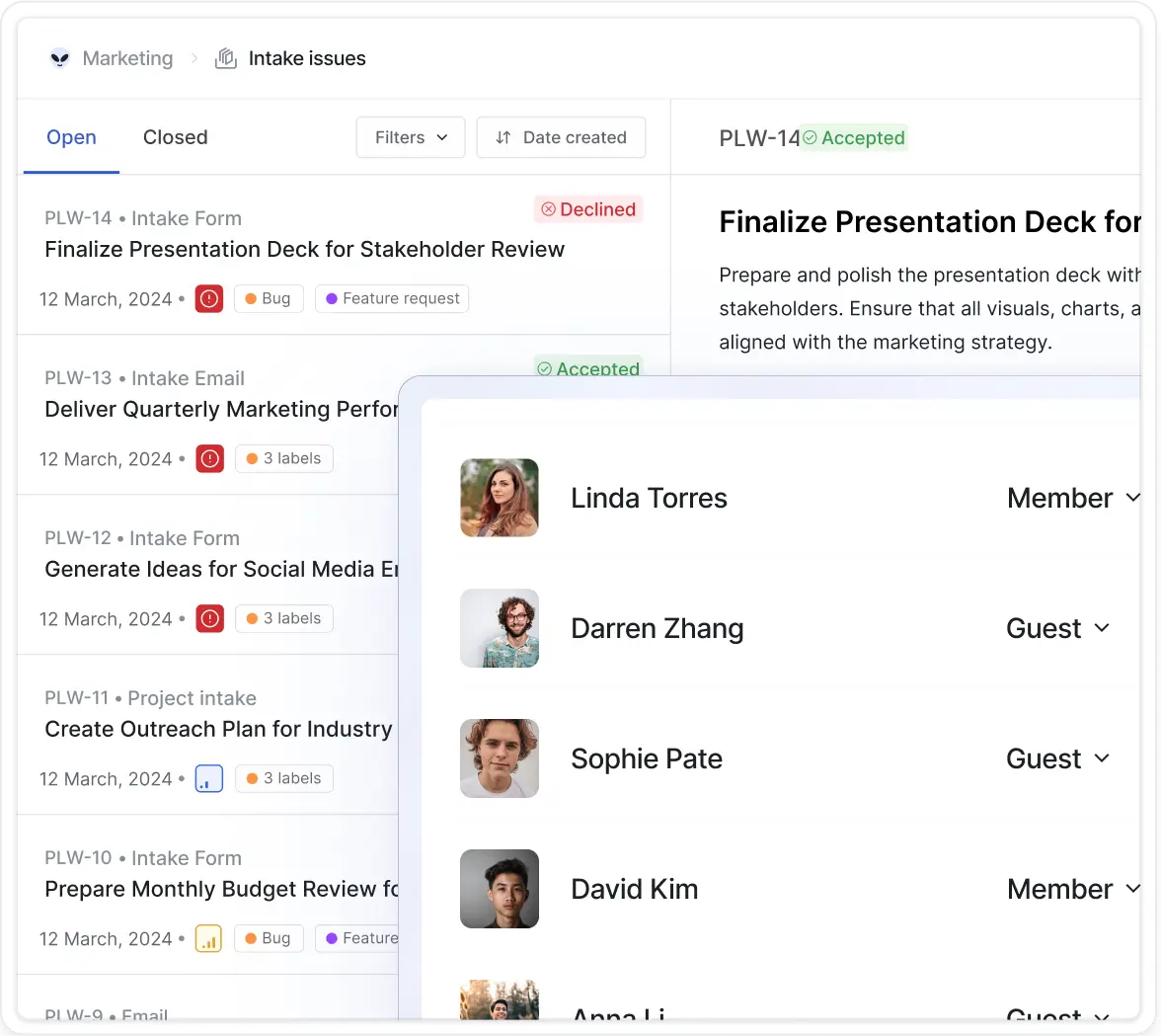Expand Darren Zhang's Guest role dropdown

click(x=1058, y=629)
